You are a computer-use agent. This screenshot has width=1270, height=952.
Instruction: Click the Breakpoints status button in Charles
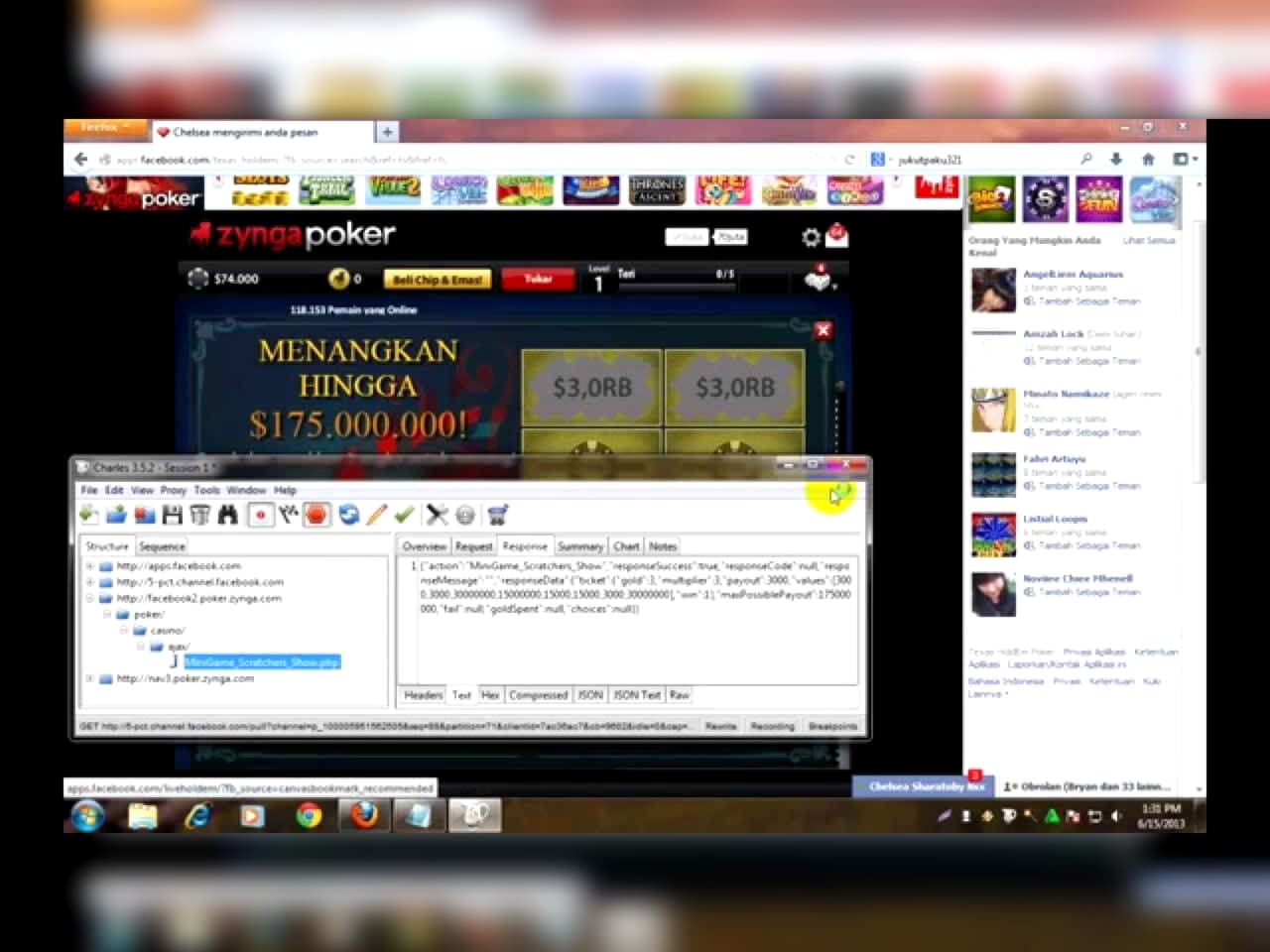832,726
